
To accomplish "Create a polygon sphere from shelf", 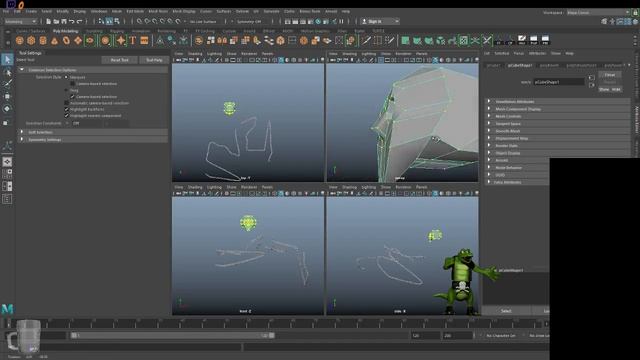I will (x=19, y=40).
